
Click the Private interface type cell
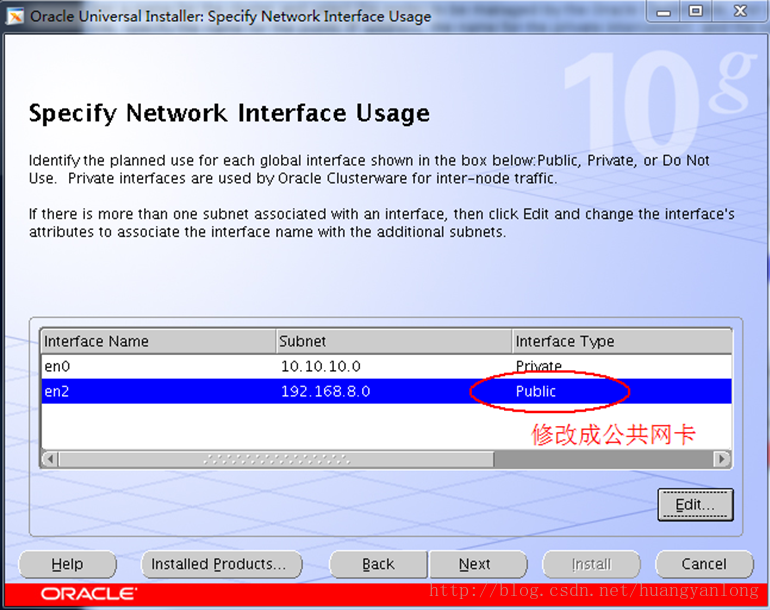pyautogui.click(x=621, y=366)
